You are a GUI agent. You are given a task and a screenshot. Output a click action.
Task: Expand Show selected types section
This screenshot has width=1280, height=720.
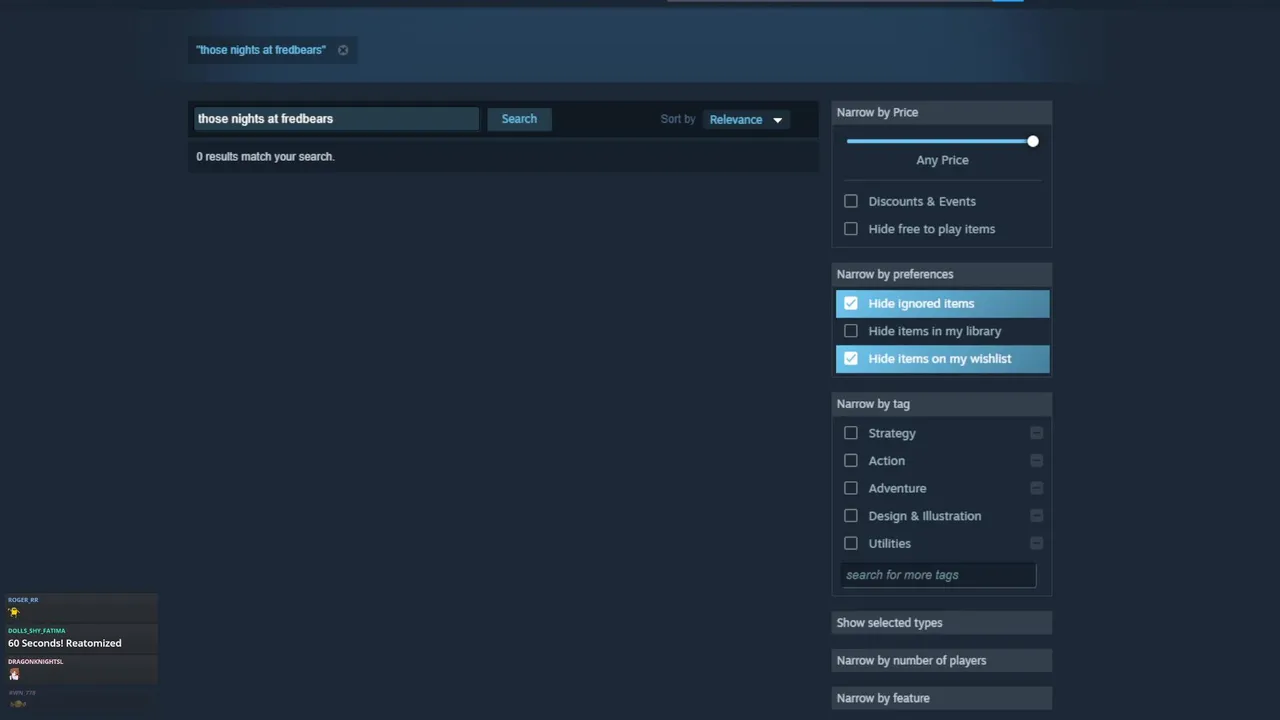point(942,623)
